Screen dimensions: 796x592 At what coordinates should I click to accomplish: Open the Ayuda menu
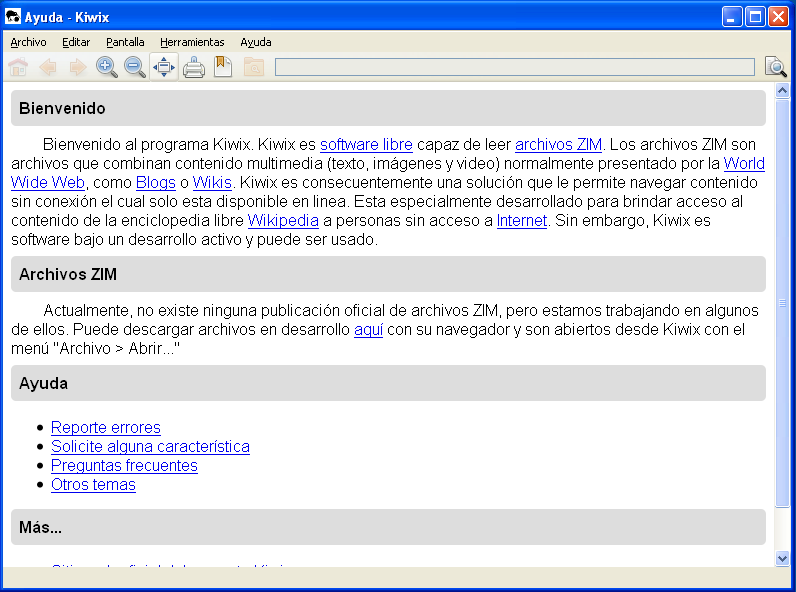256,42
